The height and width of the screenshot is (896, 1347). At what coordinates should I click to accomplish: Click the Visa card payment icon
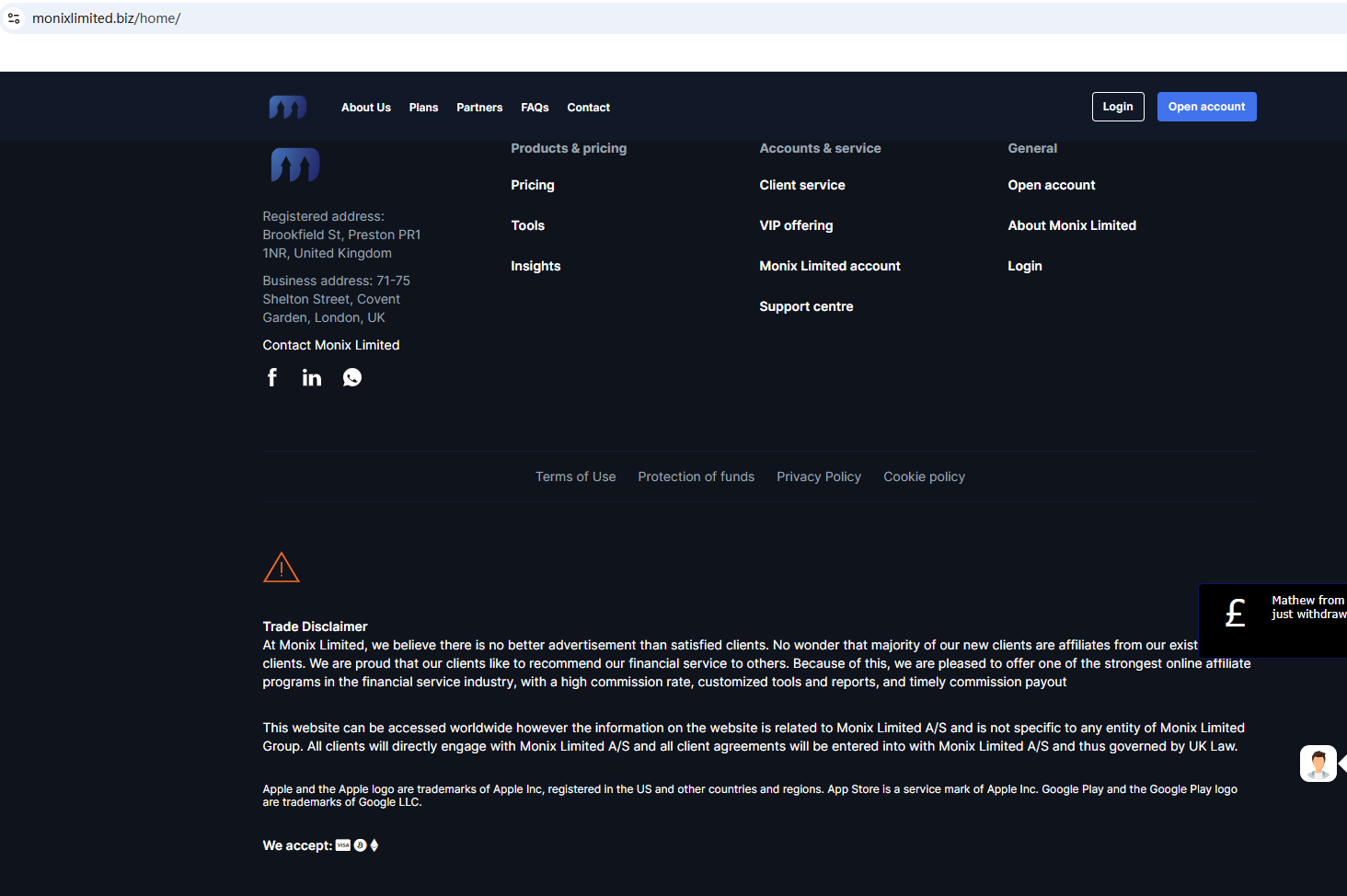[x=343, y=845]
